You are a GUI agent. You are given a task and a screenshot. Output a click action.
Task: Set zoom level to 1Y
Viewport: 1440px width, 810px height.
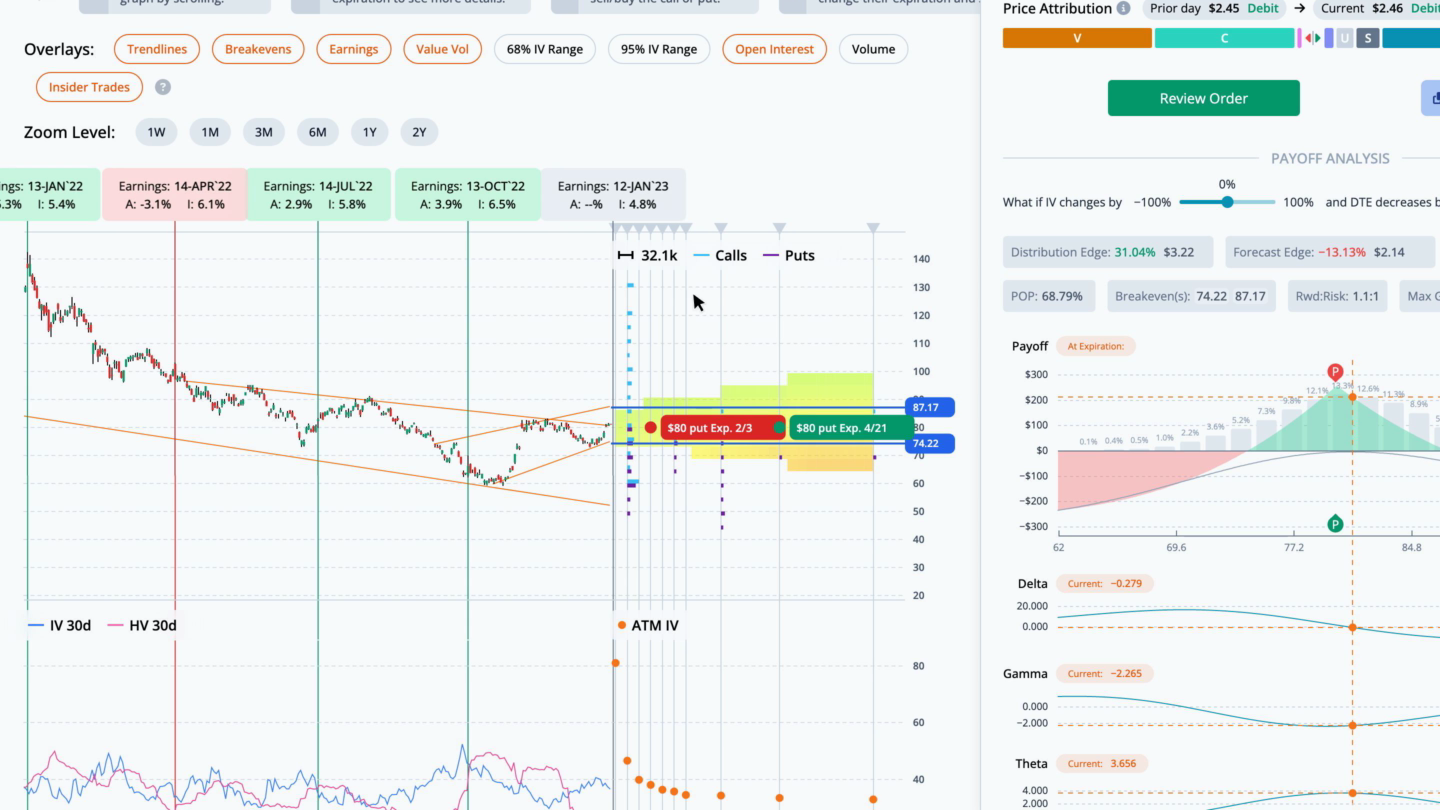(369, 132)
